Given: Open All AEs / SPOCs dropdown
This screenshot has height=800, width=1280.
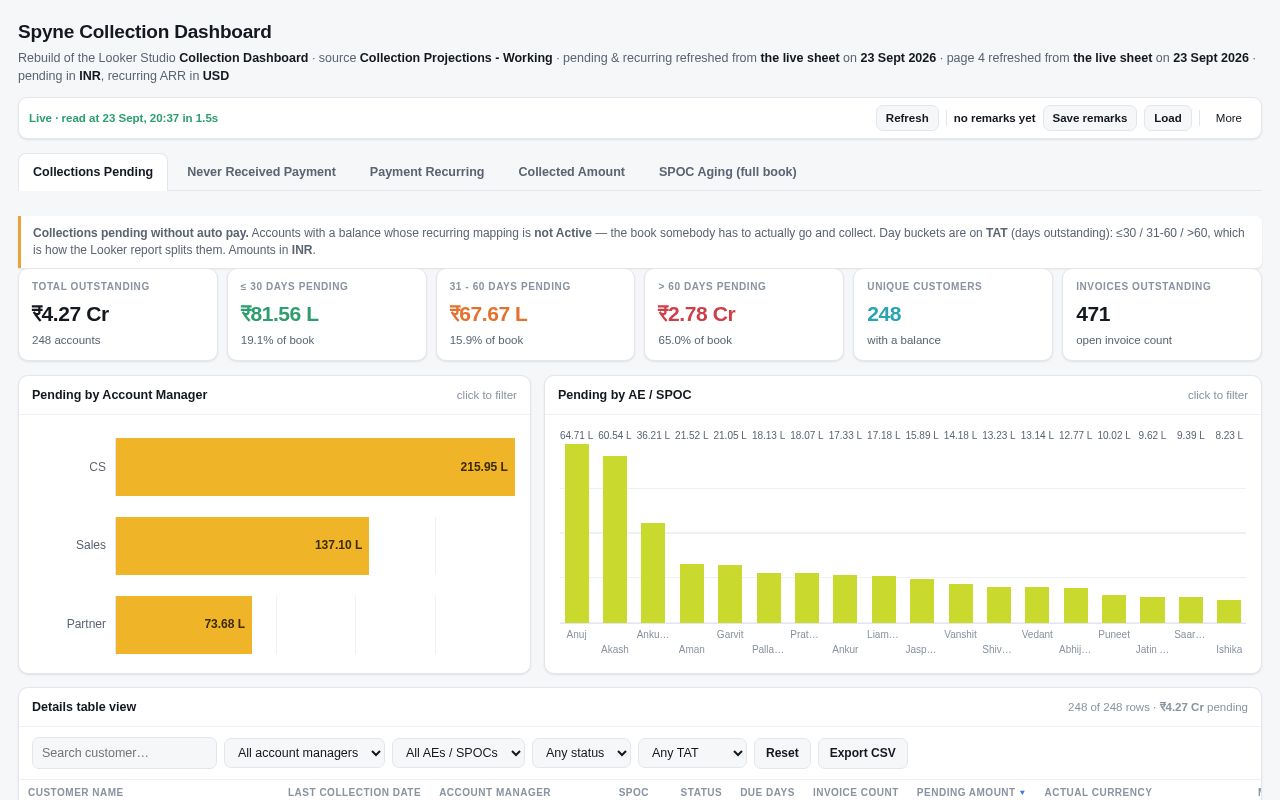Looking at the screenshot, I should pyautogui.click(x=458, y=753).
